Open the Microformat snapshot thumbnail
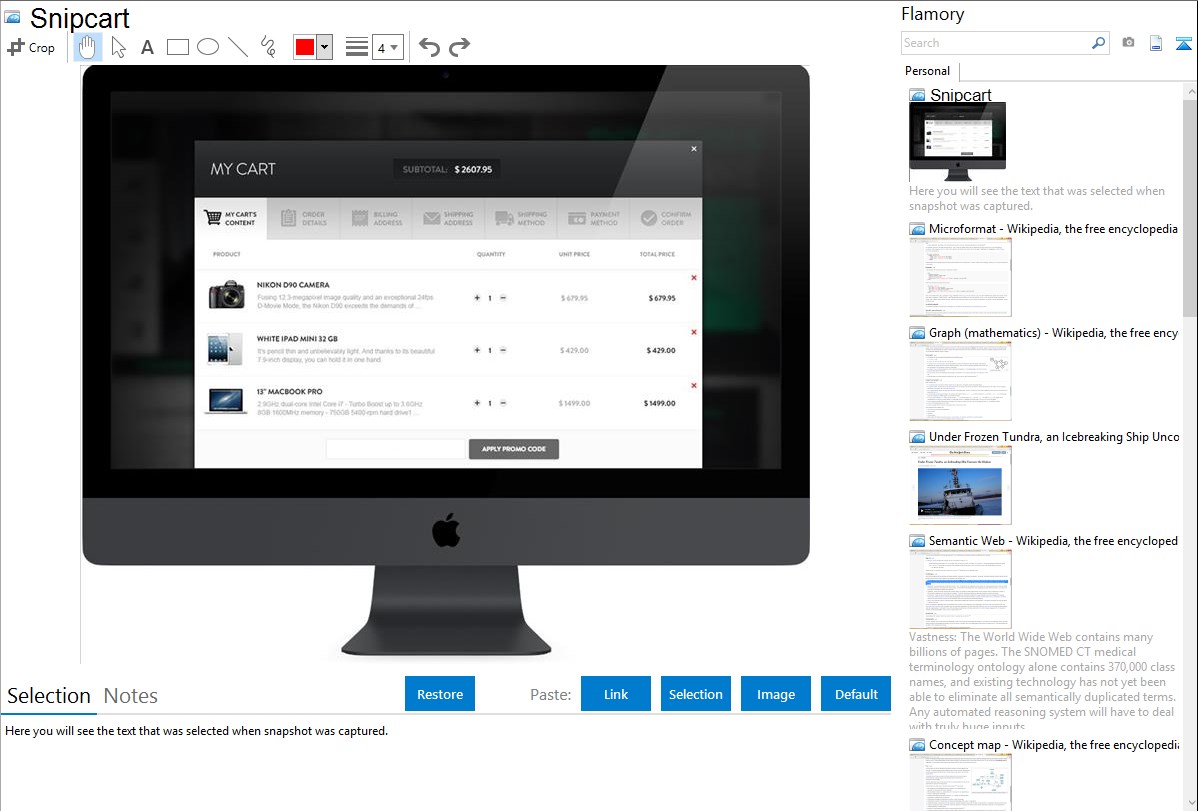Viewport: 1198px width, 811px height. click(x=960, y=277)
